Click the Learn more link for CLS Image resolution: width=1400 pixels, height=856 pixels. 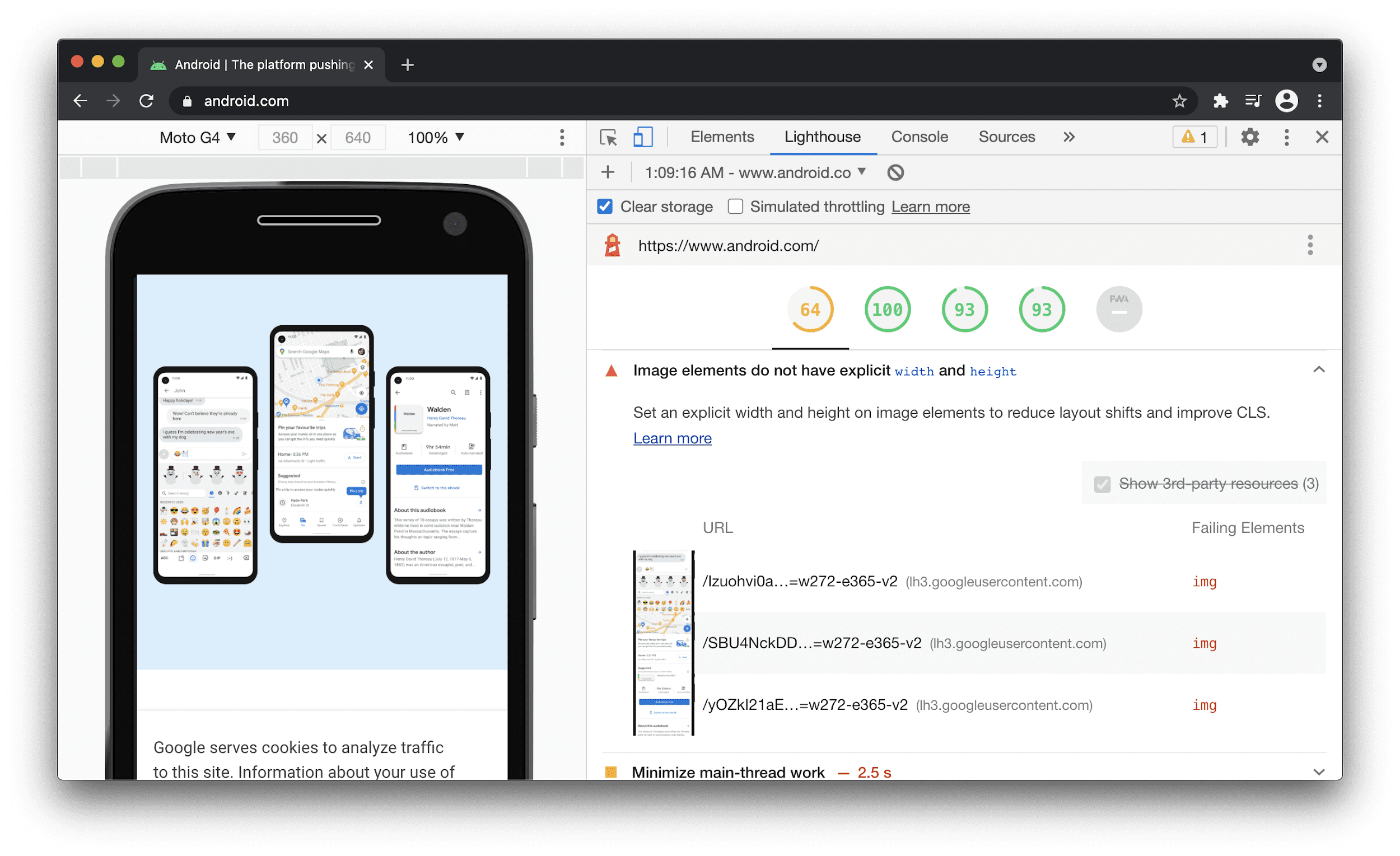[x=671, y=437]
